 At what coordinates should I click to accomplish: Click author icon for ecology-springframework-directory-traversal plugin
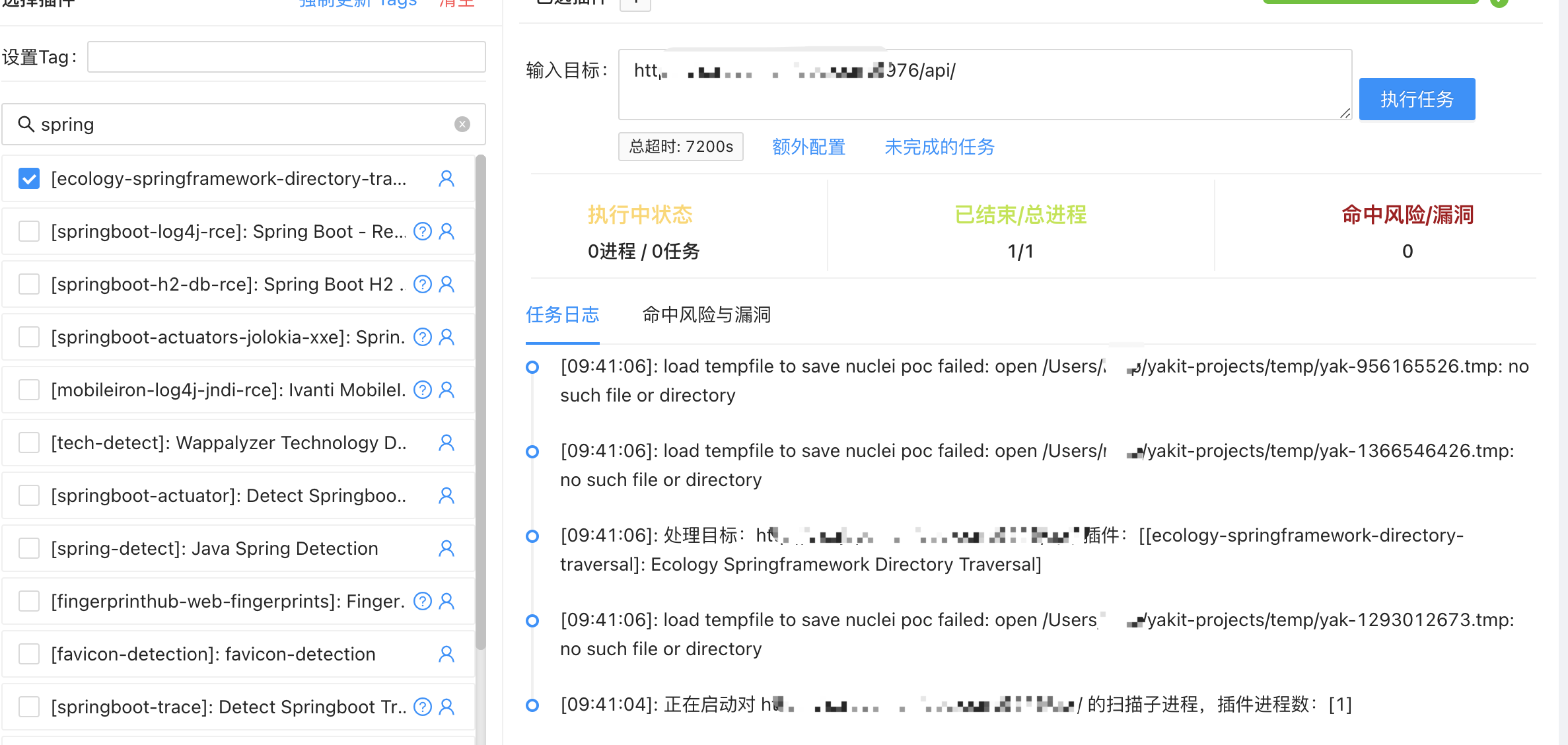tap(446, 178)
